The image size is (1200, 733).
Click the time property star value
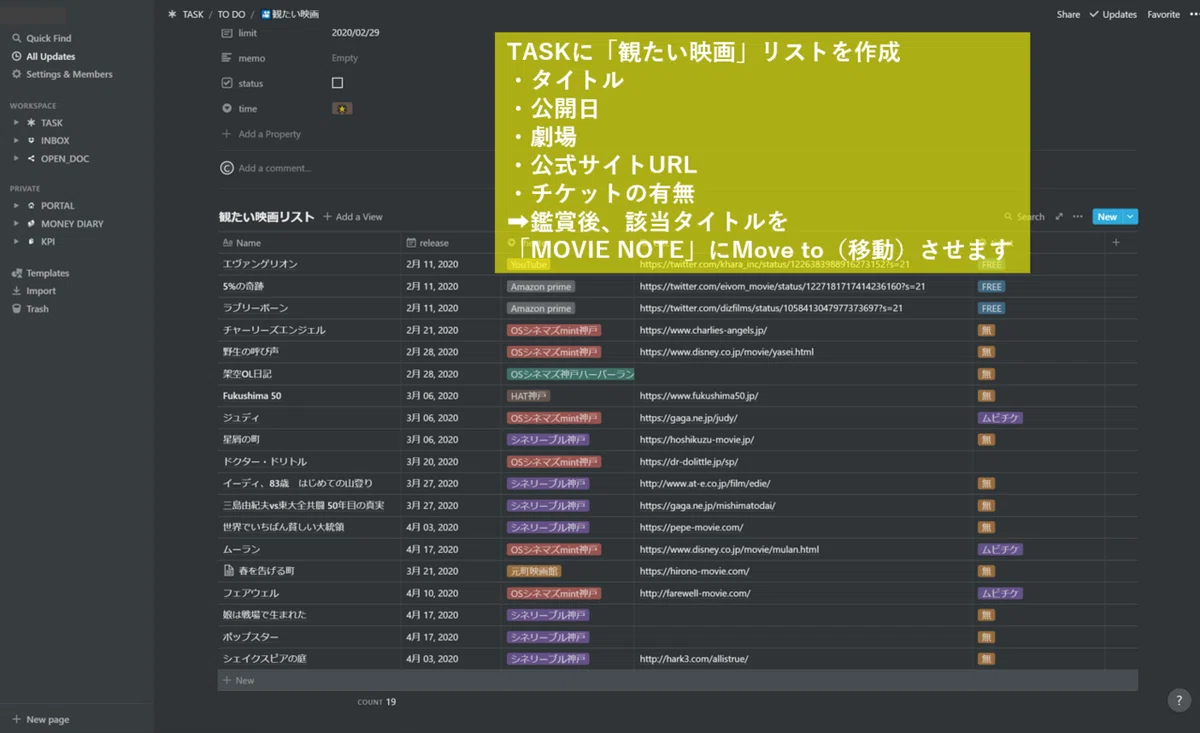coord(342,108)
